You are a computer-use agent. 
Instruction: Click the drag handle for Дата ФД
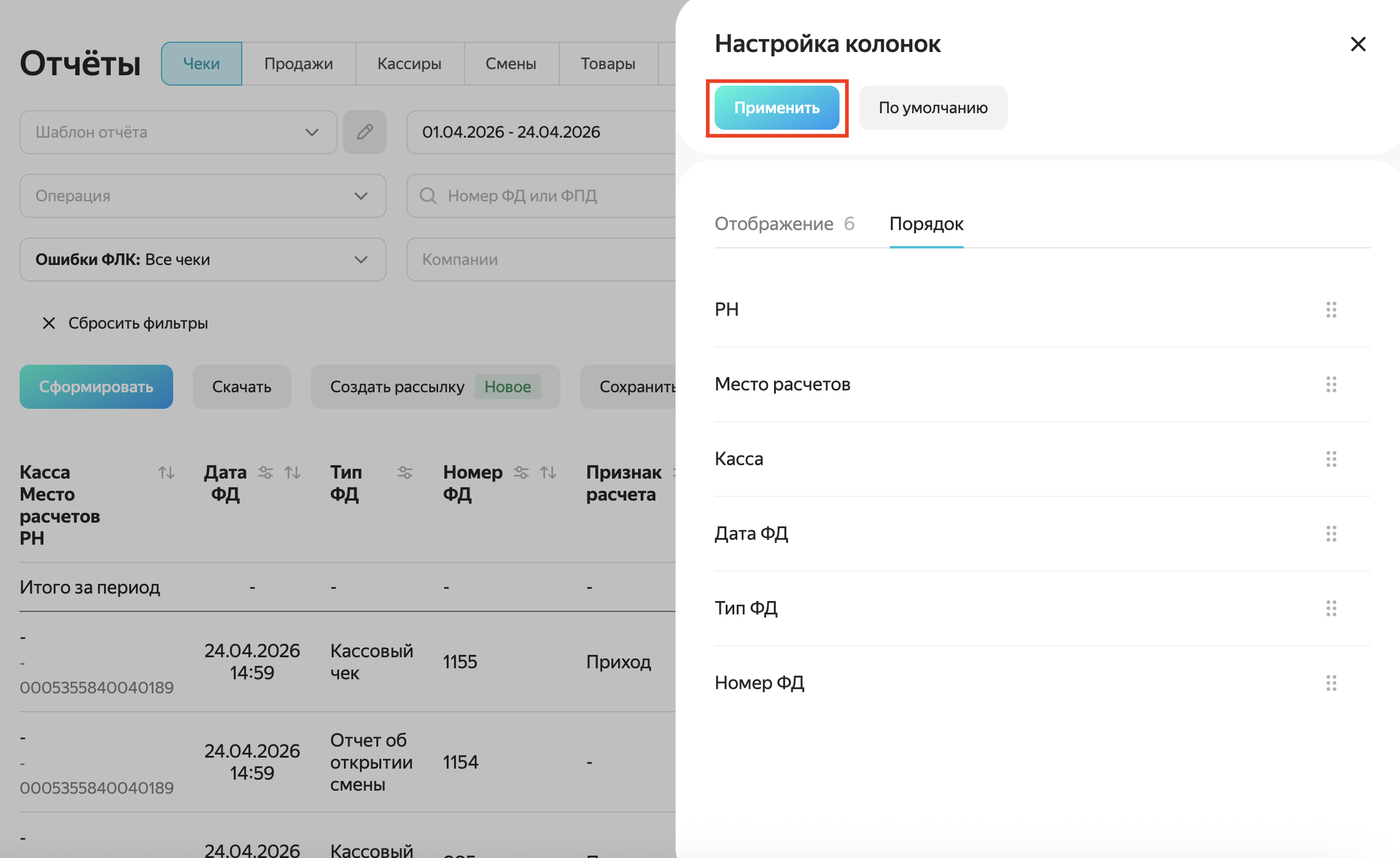[x=1331, y=534]
